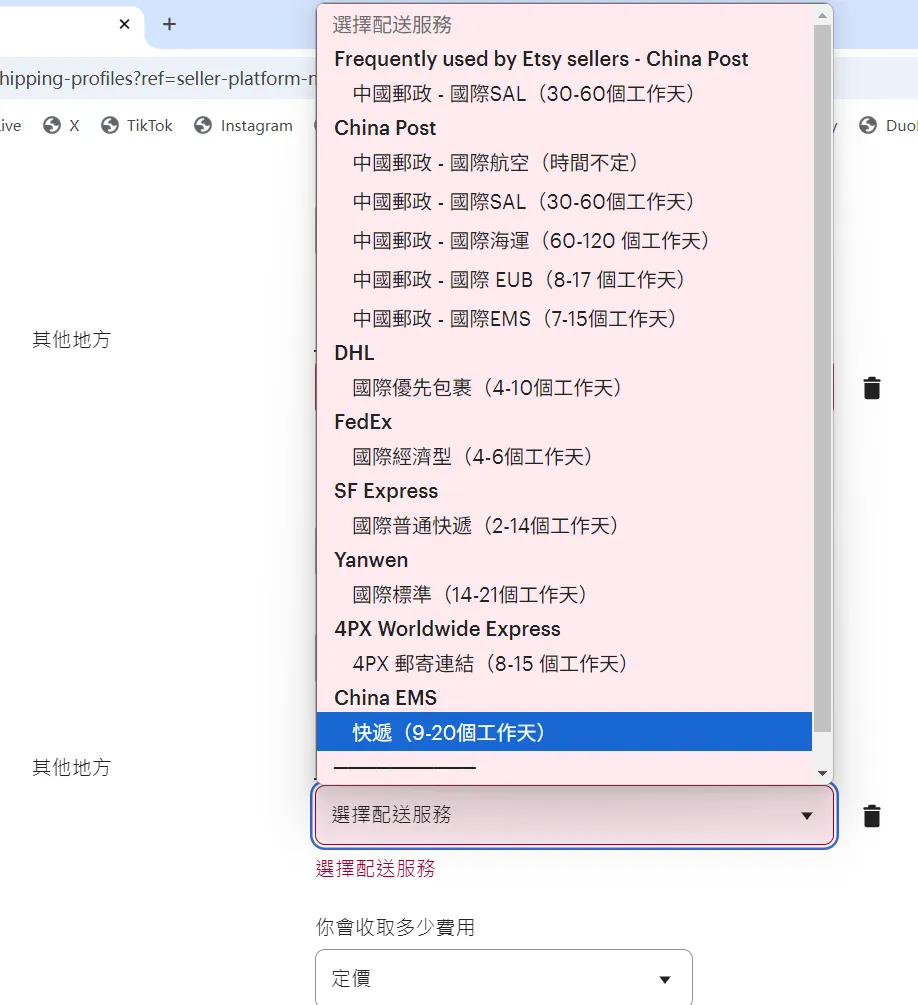Viewport: 918px width, 1005px height.
Task: Select 中國郵政 國際SAL under China Post group
Action: coord(564,202)
